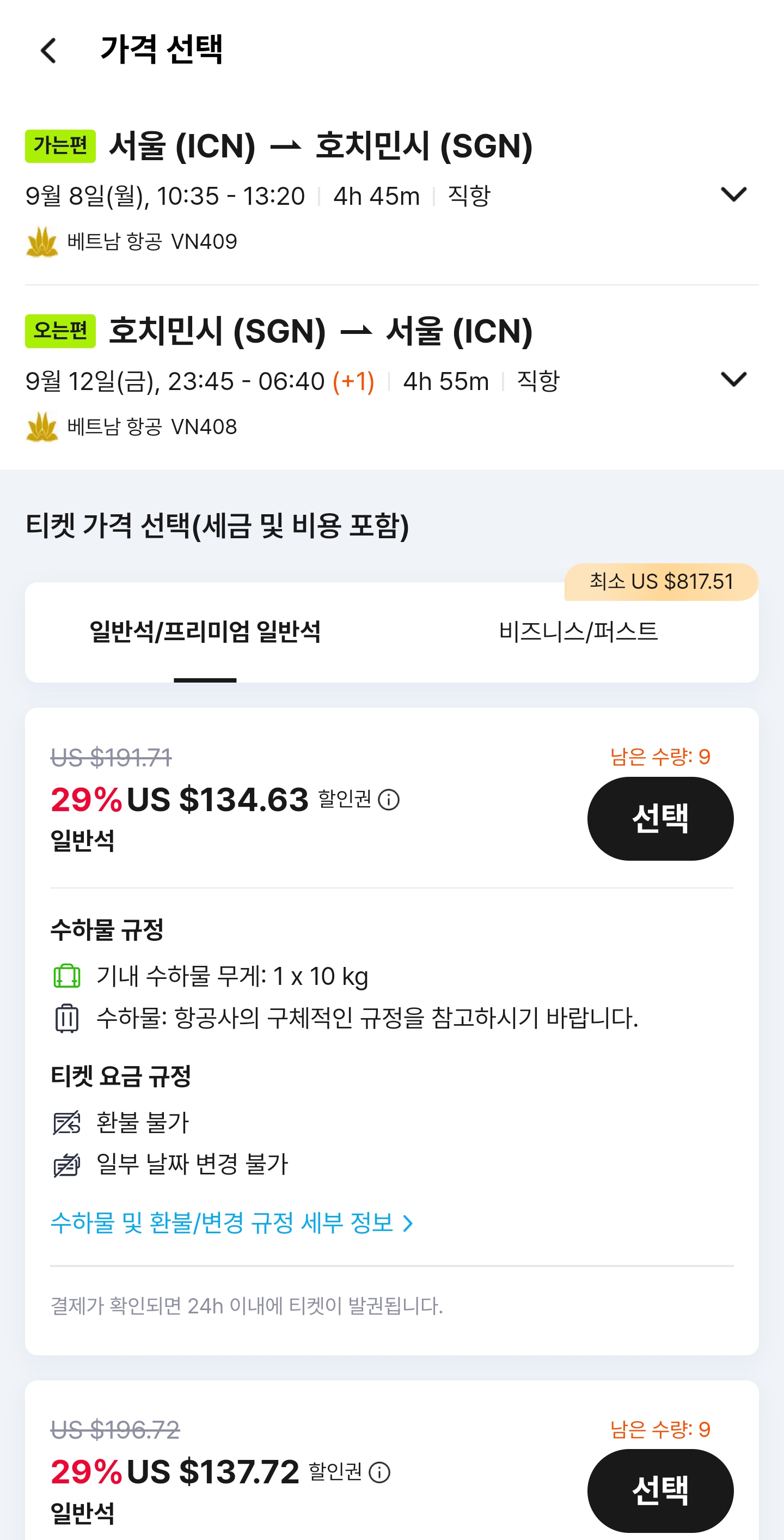This screenshot has height=1540, width=784.
Task: Click the Vietnam Airlines logo for VN408
Action: pyautogui.click(x=42, y=427)
